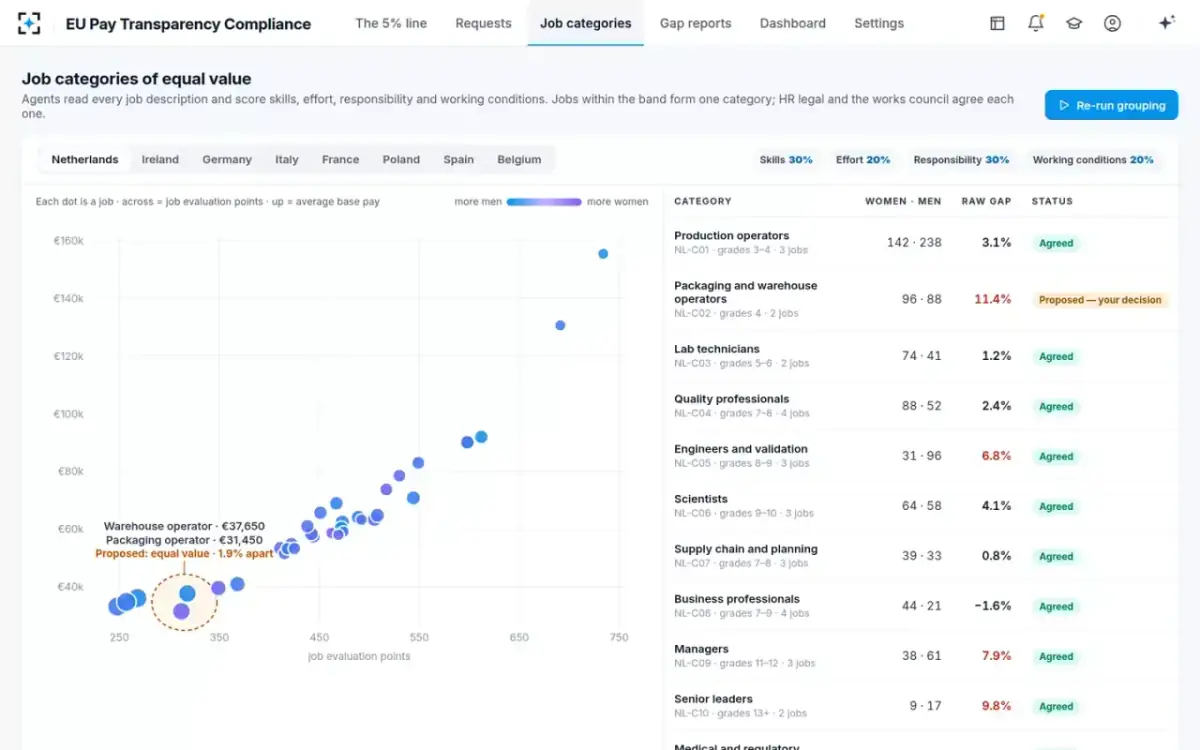Open the Senior leaders category
This screenshot has height=750, width=1200.
tap(920, 706)
